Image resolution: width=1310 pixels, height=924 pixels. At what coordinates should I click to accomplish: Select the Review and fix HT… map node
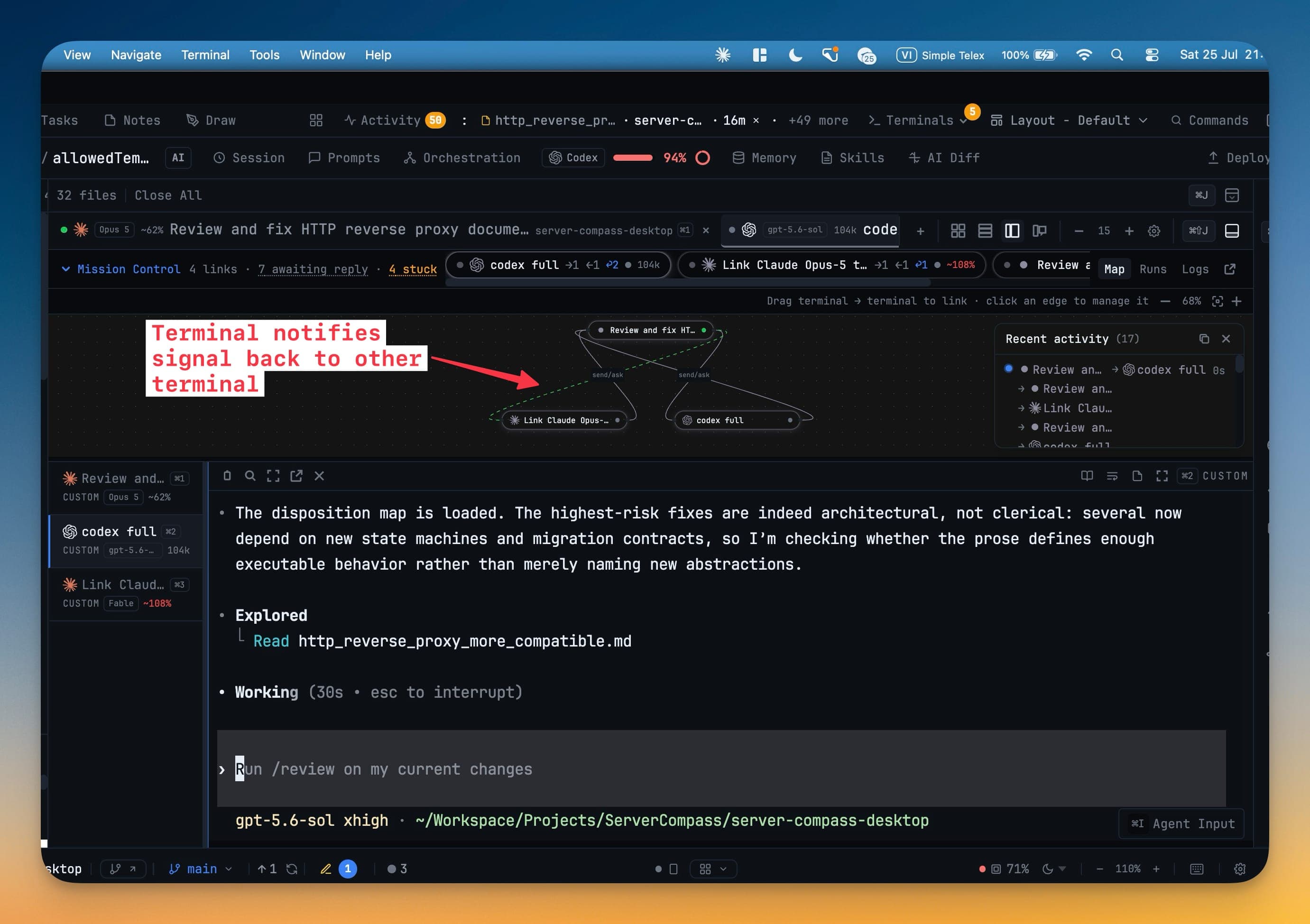(651, 330)
